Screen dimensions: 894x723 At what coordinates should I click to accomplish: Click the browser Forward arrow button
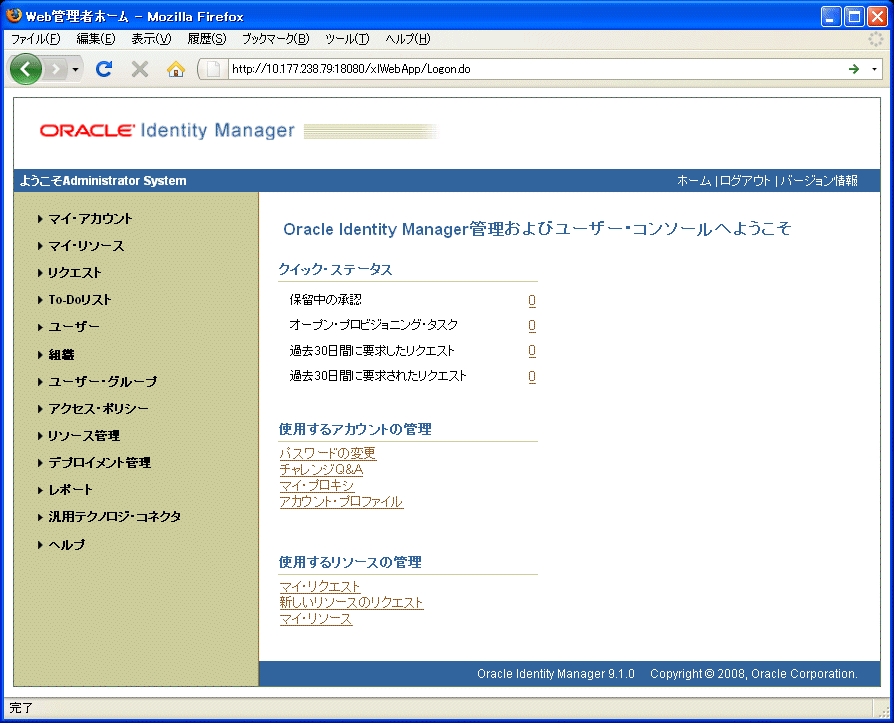(x=56, y=70)
